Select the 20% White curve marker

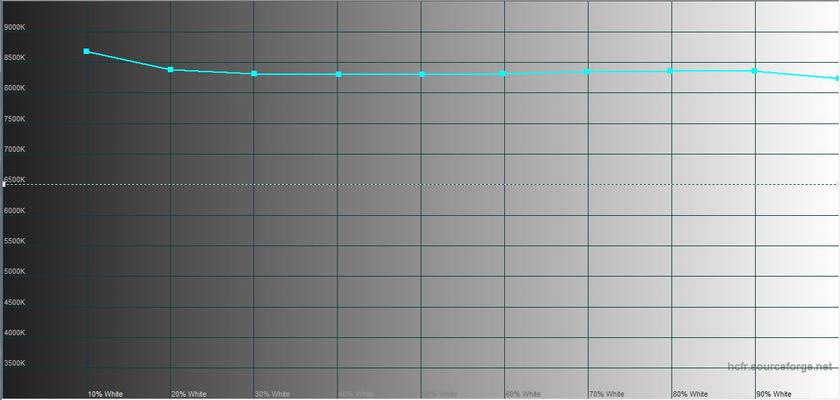click(x=171, y=70)
